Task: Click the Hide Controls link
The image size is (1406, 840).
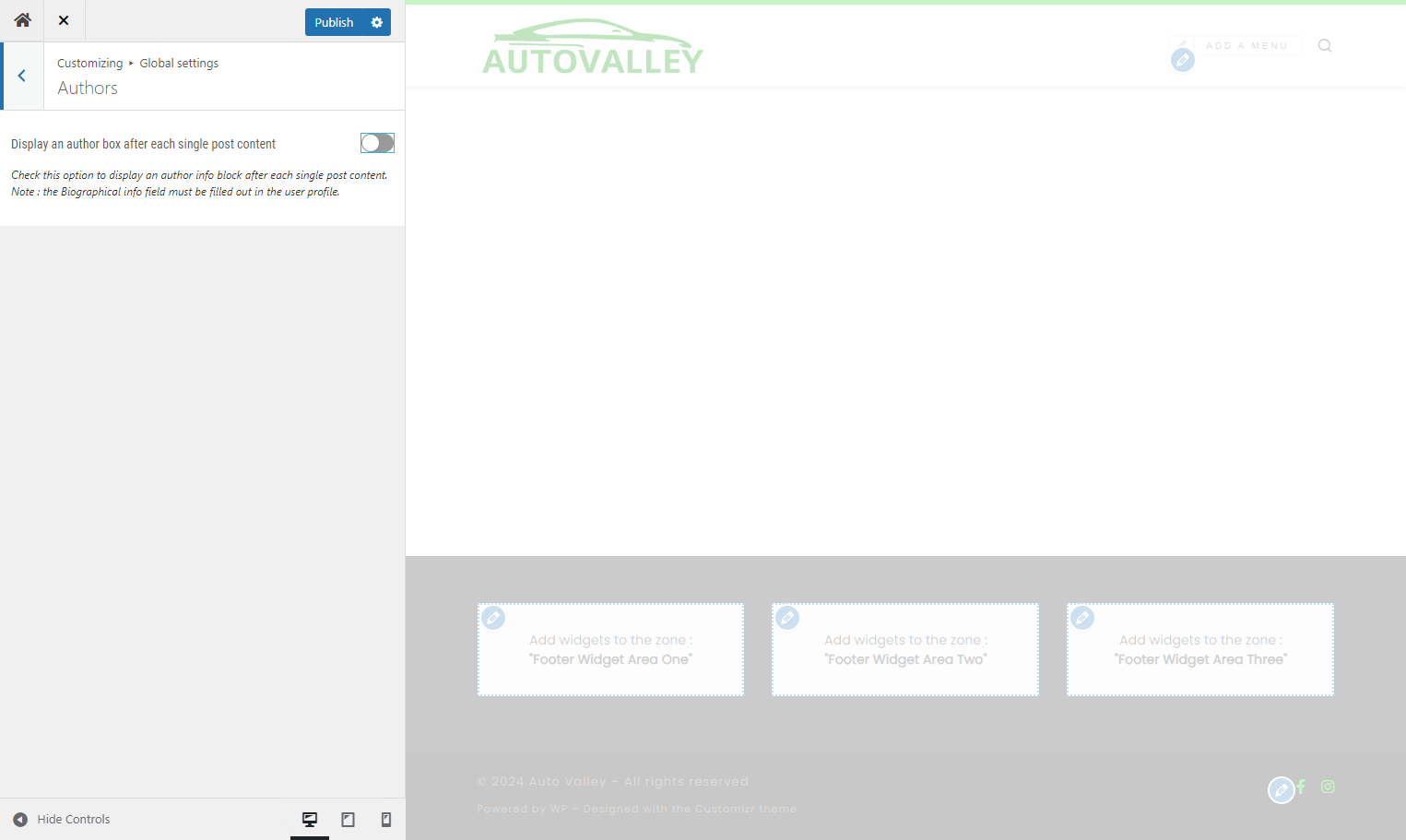Action: [73, 819]
